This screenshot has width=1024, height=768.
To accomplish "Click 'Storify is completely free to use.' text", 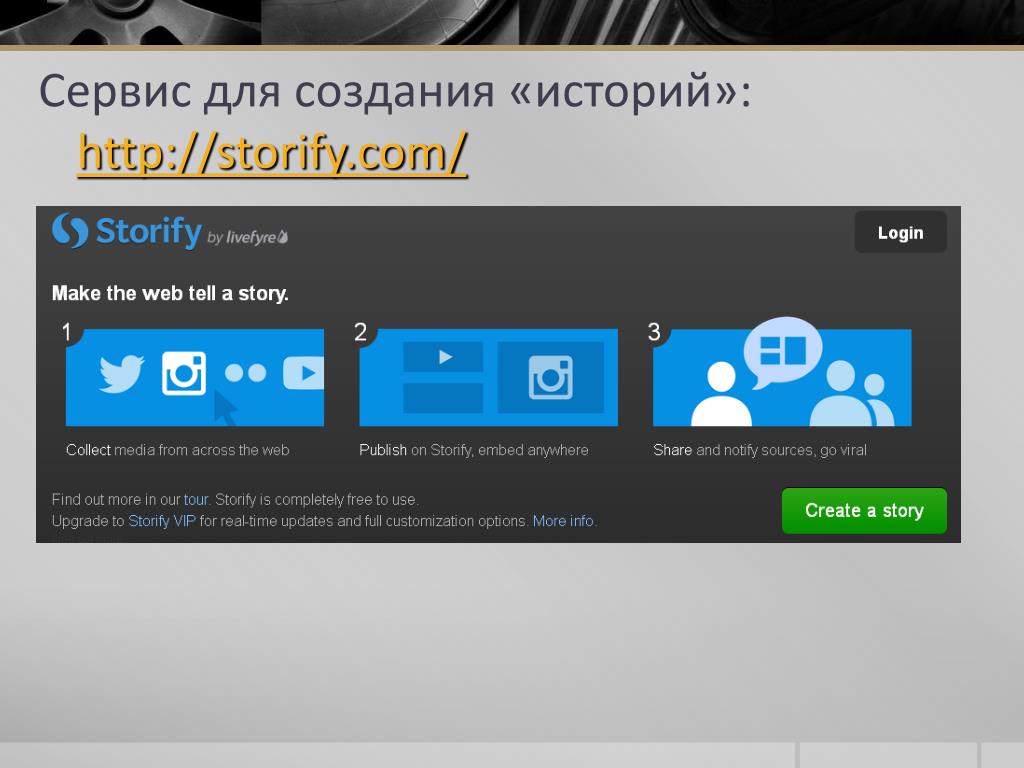I will tap(317, 500).
